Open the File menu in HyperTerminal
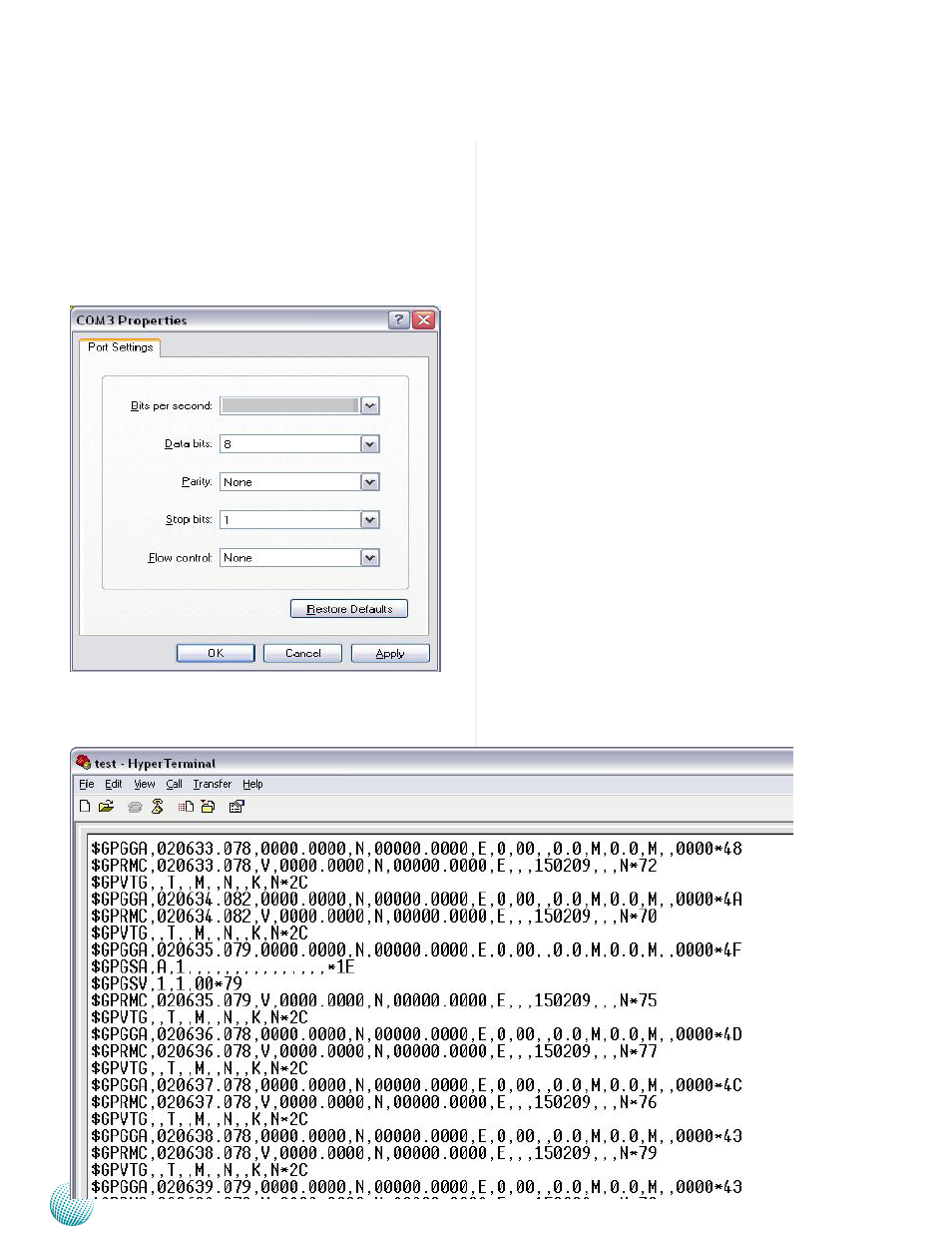 click(x=87, y=784)
